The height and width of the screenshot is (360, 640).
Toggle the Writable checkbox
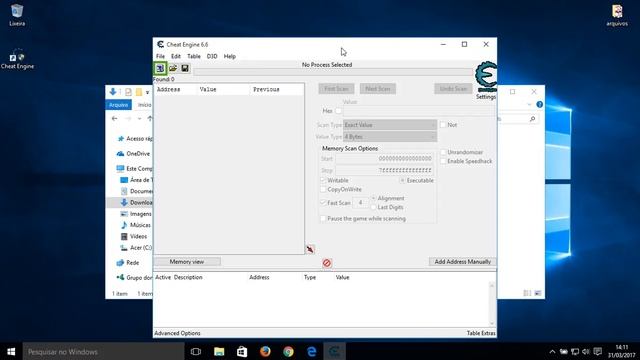point(323,180)
